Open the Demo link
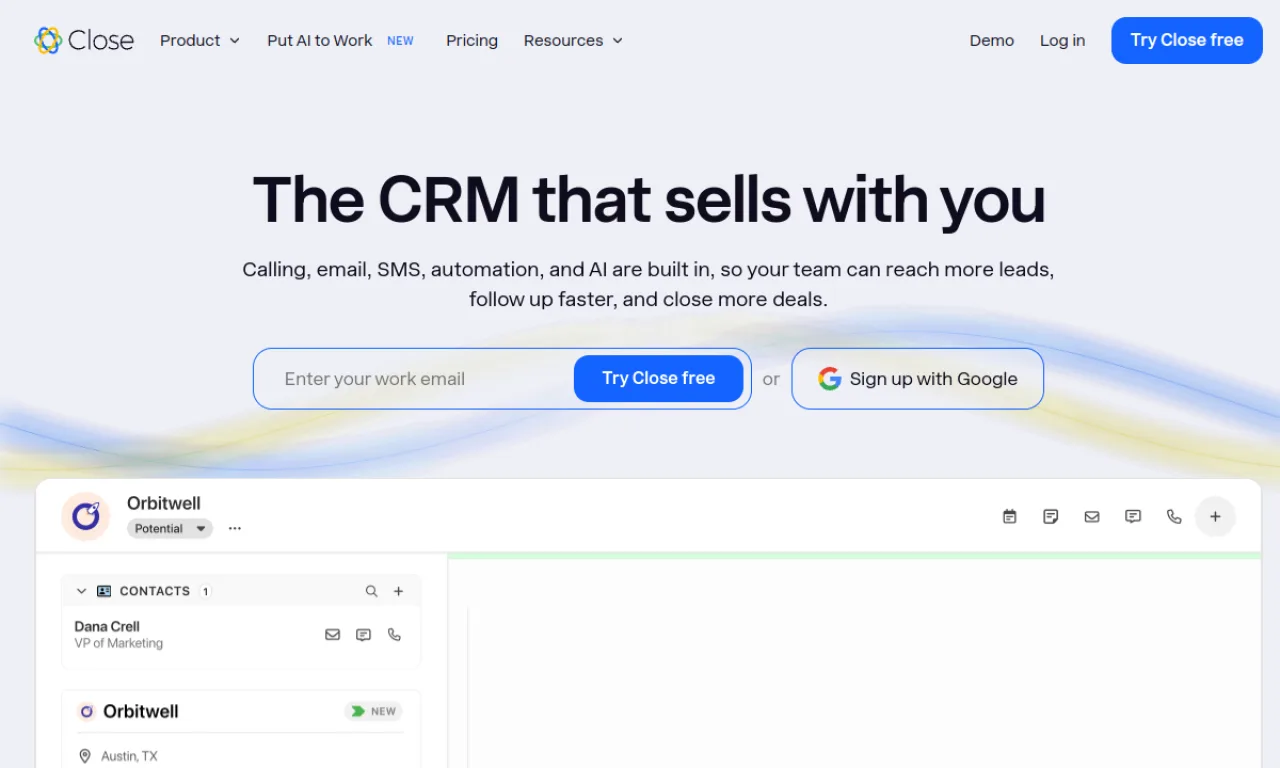 [992, 40]
